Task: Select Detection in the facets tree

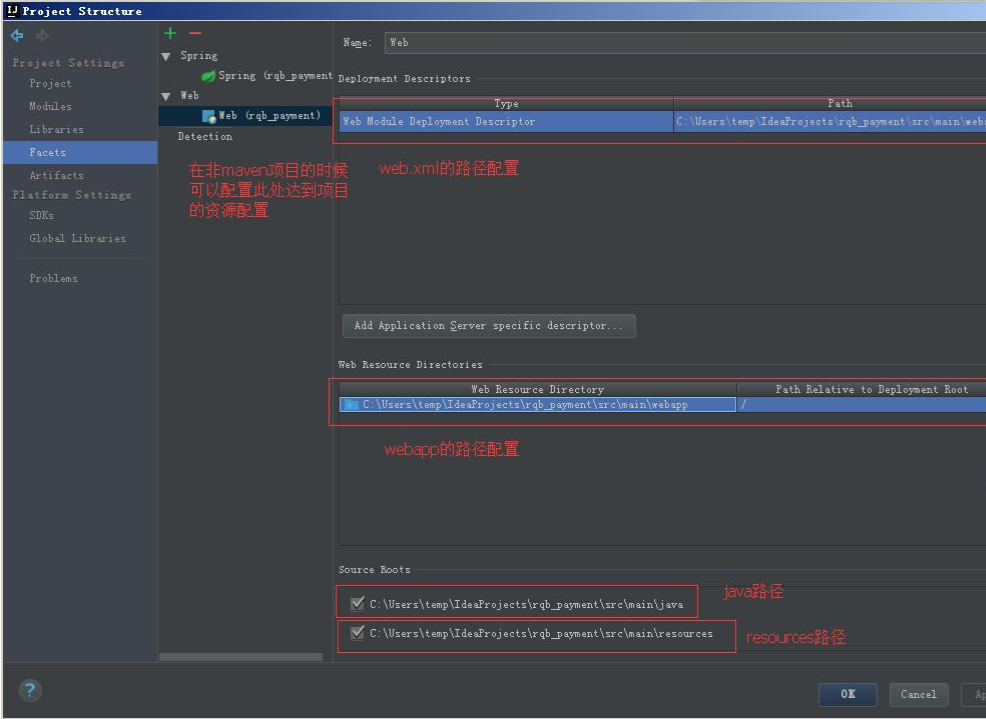Action: (x=204, y=136)
